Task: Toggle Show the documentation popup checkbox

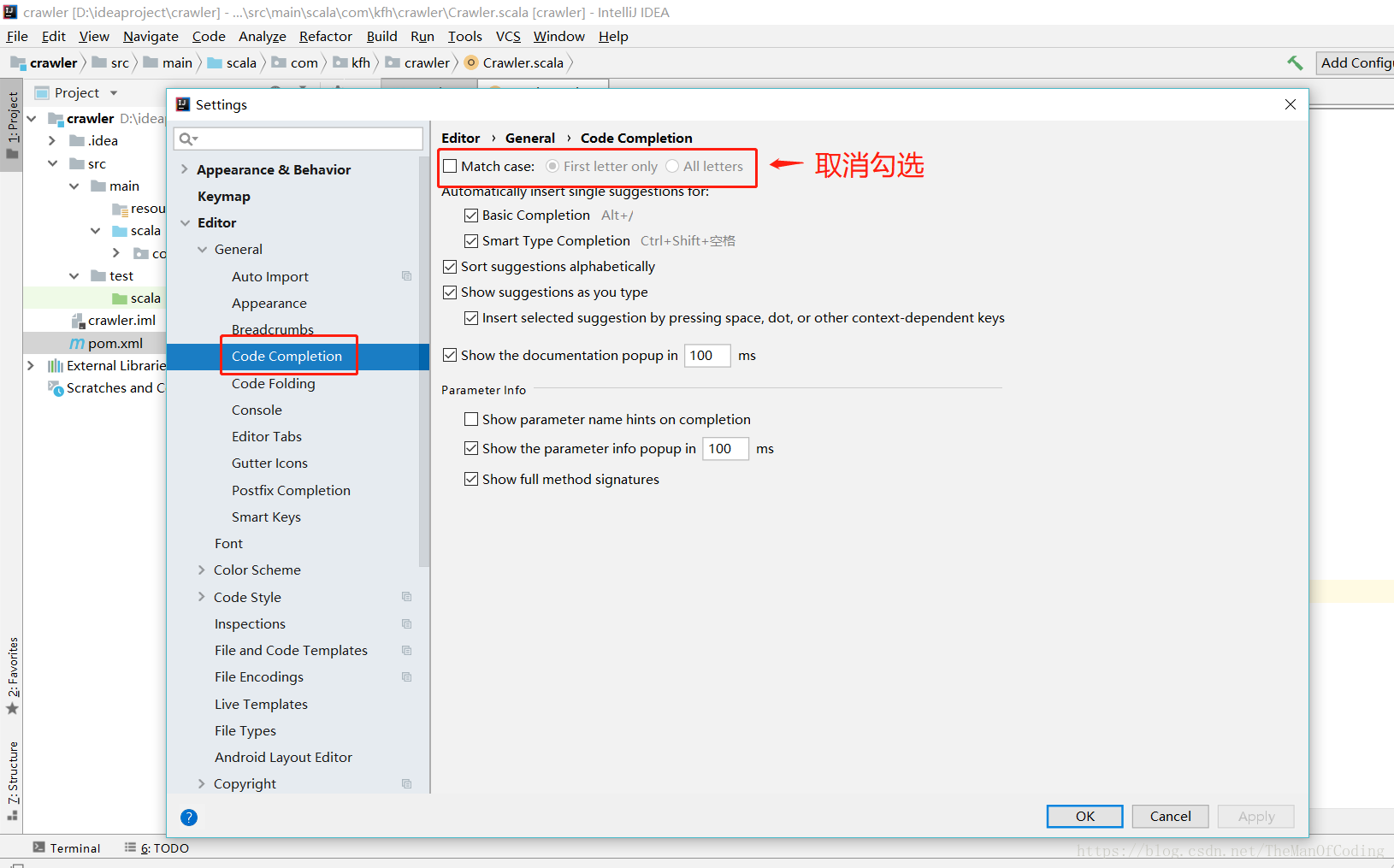Action: tap(450, 355)
